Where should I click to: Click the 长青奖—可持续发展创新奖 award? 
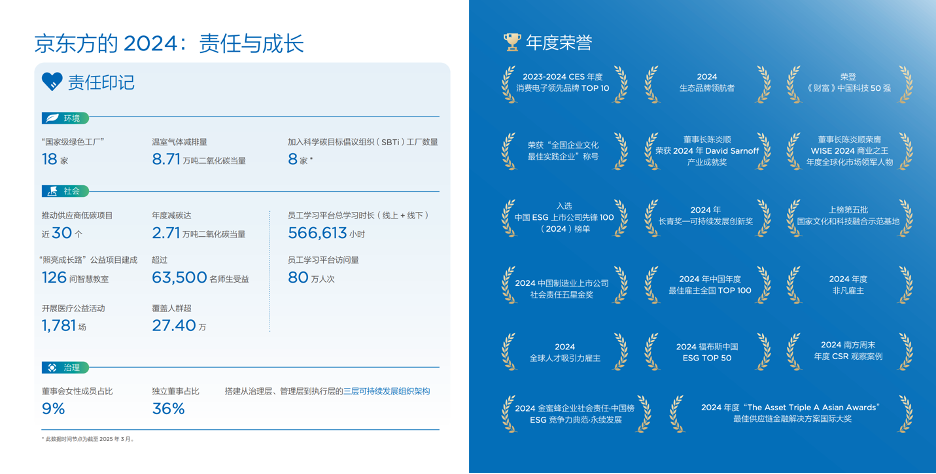point(706,216)
